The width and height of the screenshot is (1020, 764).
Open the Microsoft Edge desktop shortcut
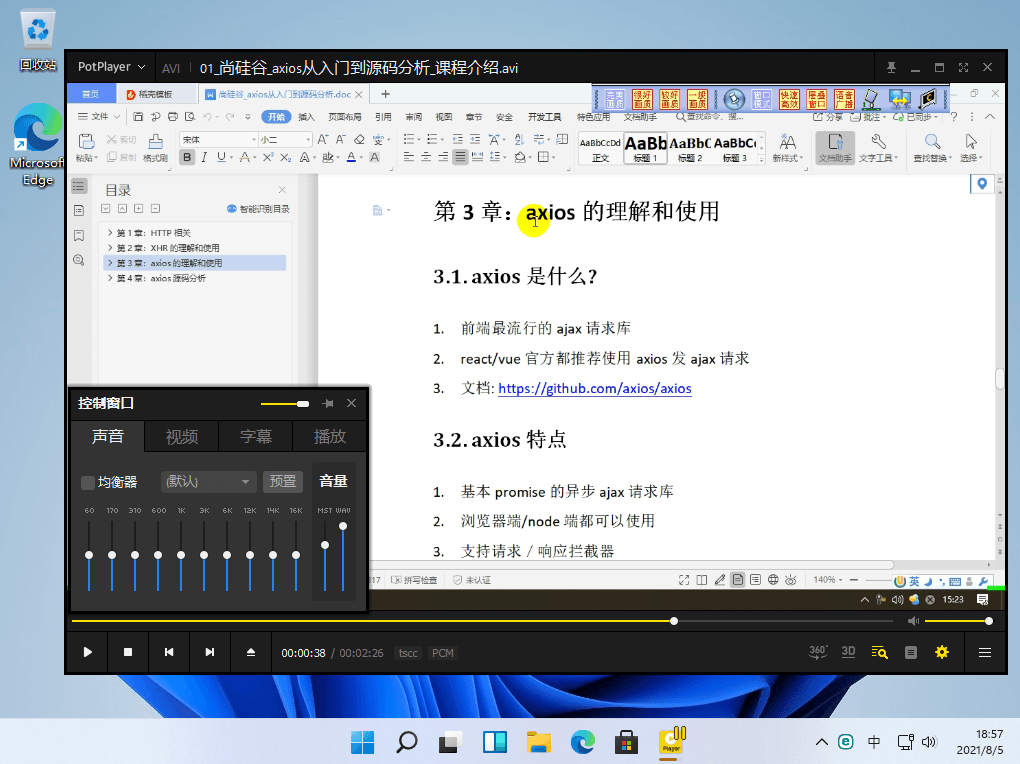37,144
